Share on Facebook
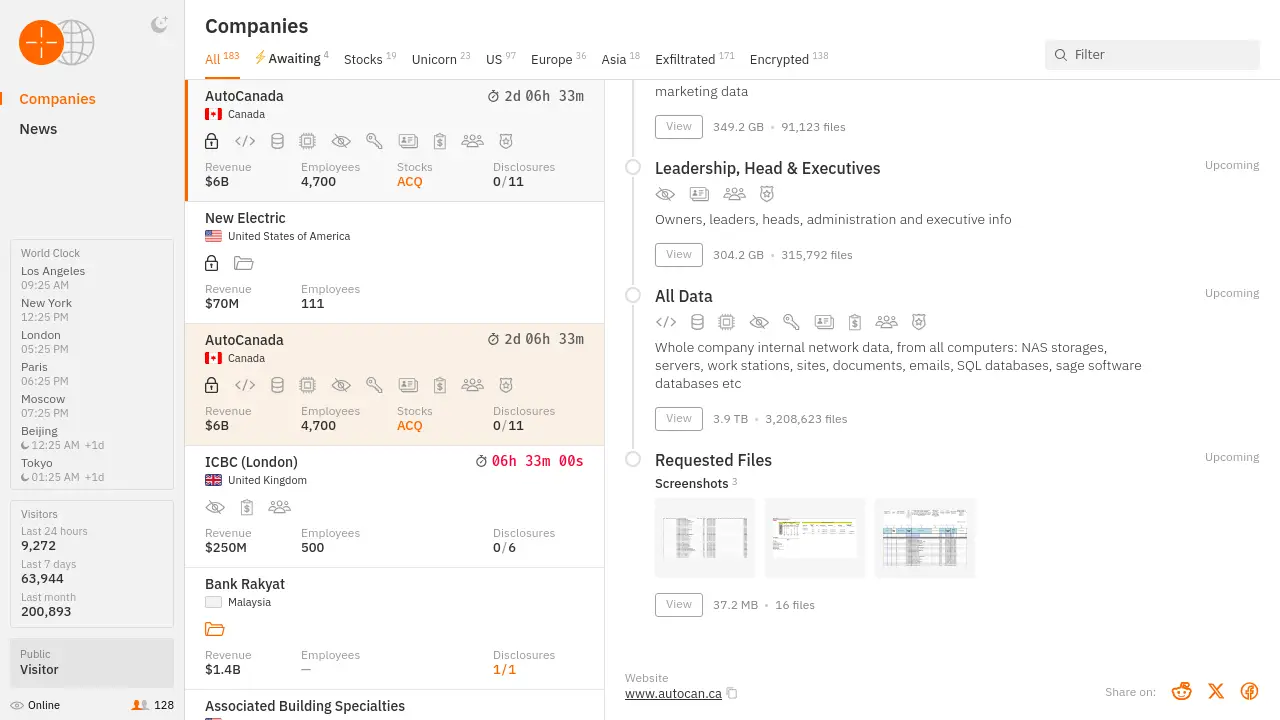The image size is (1280, 720). (1249, 691)
